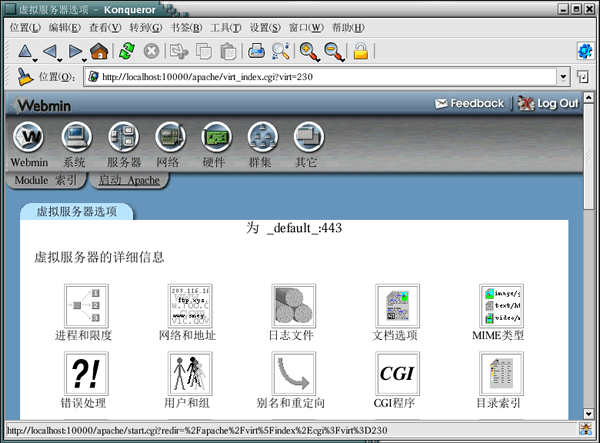Open the Back button's history dropdown arrow

(x=60, y=60)
